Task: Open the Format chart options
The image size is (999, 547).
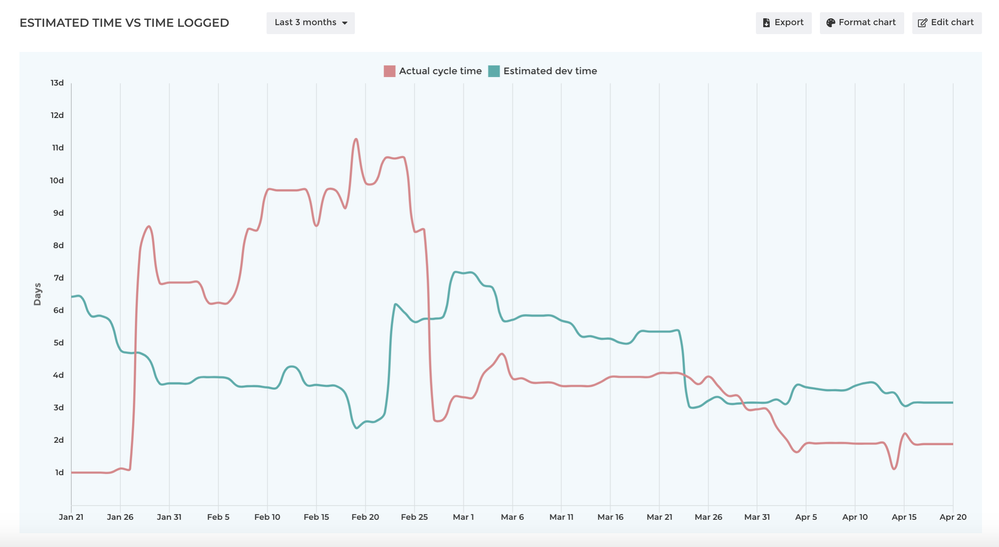Action: [x=861, y=22]
